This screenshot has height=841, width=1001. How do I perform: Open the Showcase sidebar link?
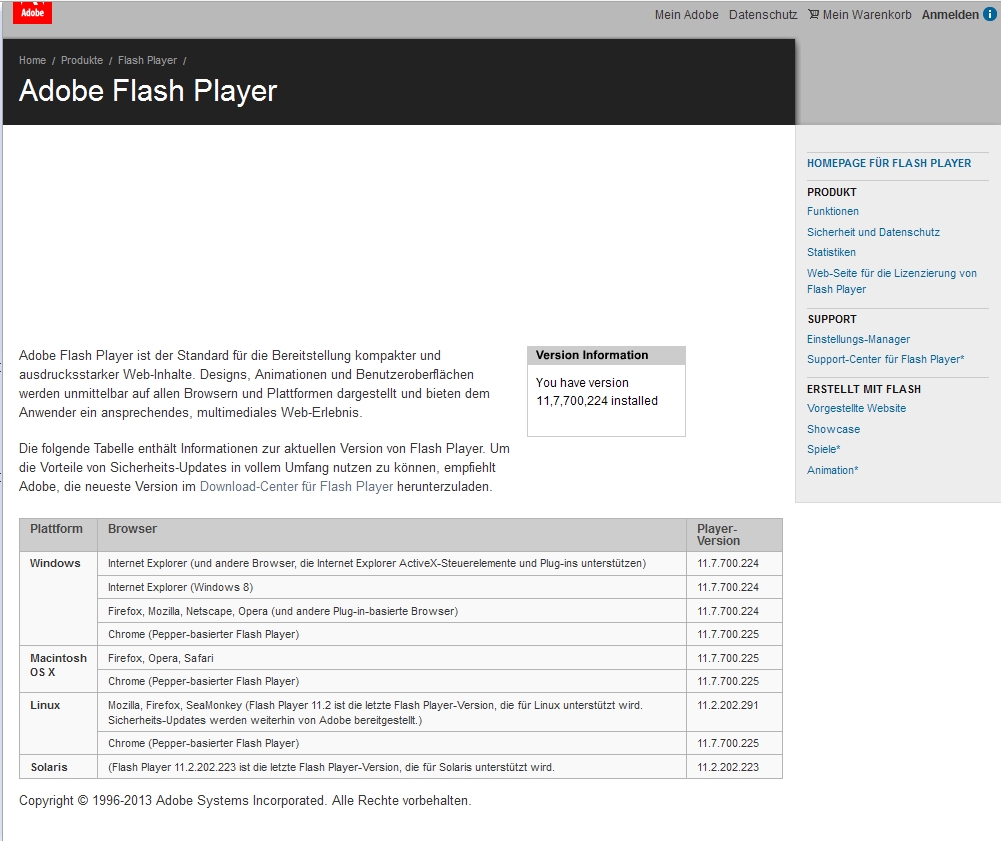pos(833,429)
